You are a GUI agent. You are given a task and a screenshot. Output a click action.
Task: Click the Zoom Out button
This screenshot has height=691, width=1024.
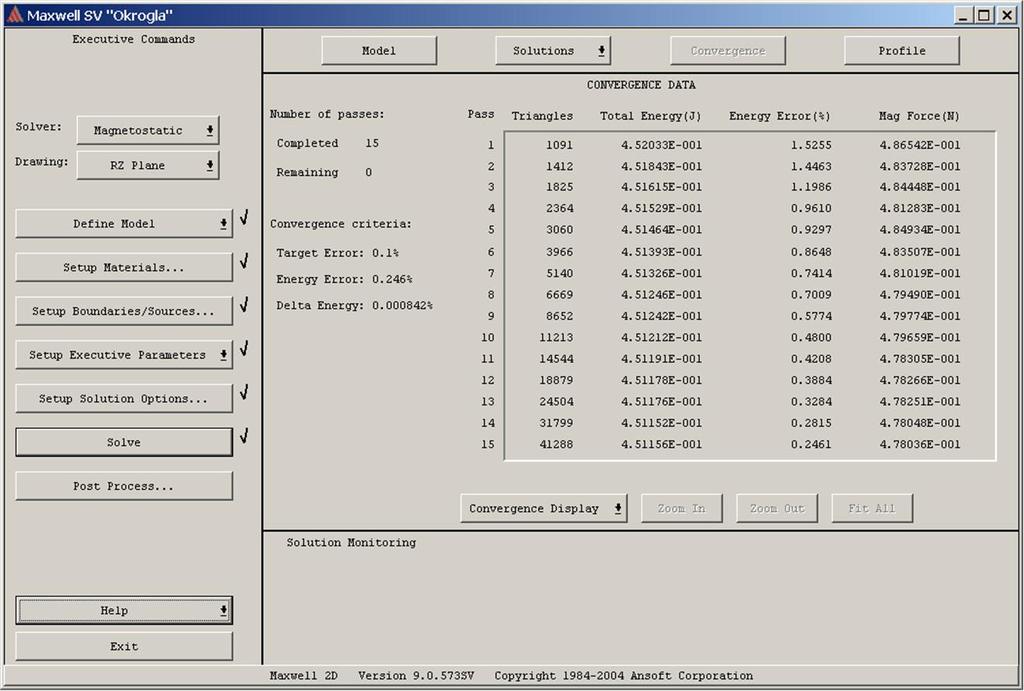point(776,508)
